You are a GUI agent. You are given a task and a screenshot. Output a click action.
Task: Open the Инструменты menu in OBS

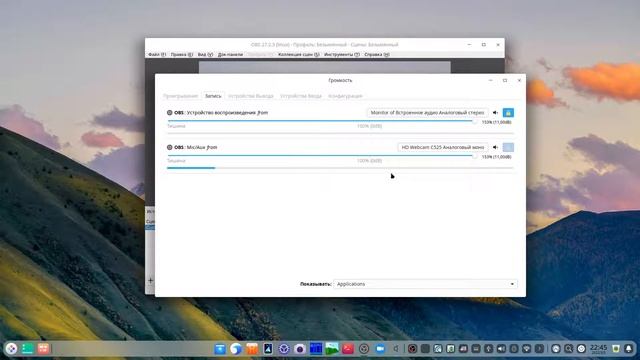342,54
